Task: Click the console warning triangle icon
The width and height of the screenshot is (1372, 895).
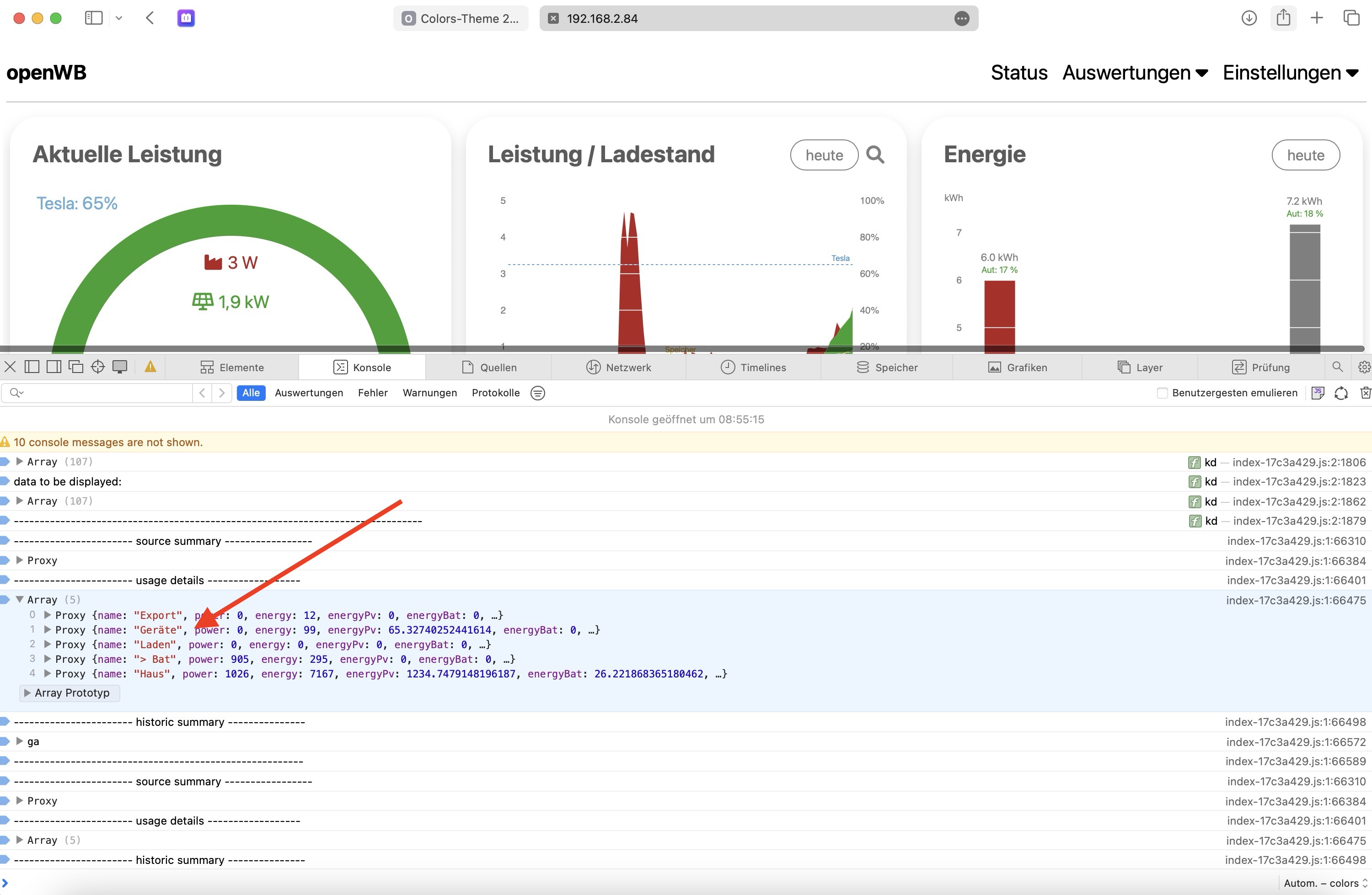Action: [150, 367]
